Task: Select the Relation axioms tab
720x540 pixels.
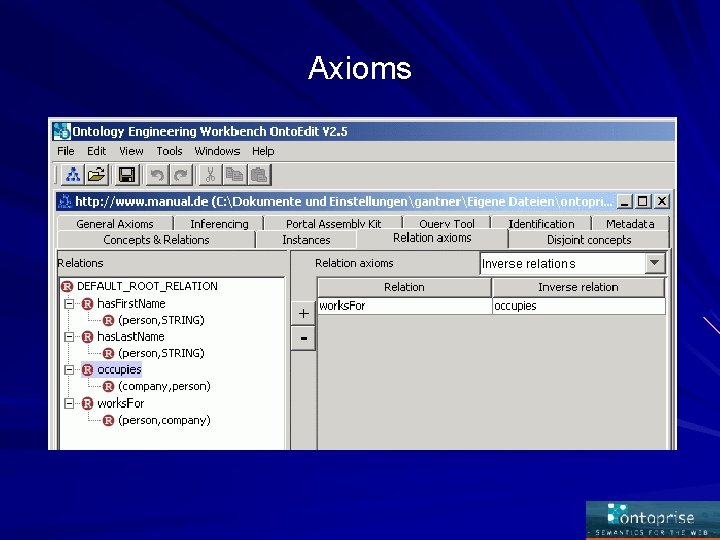Action: (x=432, y=238)
